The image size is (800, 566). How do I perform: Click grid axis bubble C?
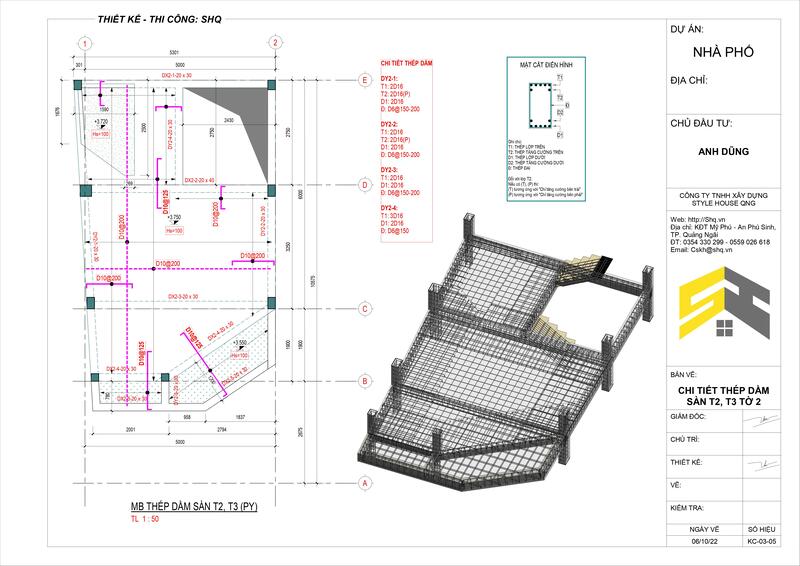tap(365, 309)
